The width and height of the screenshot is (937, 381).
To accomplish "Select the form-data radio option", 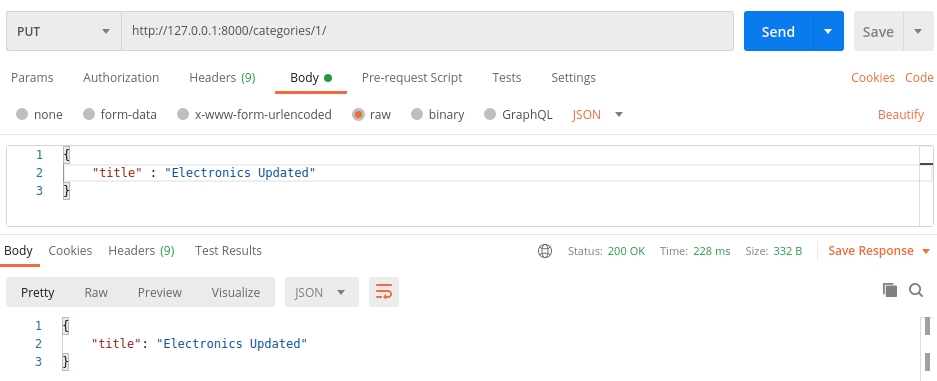I will (x=89, y=115).
